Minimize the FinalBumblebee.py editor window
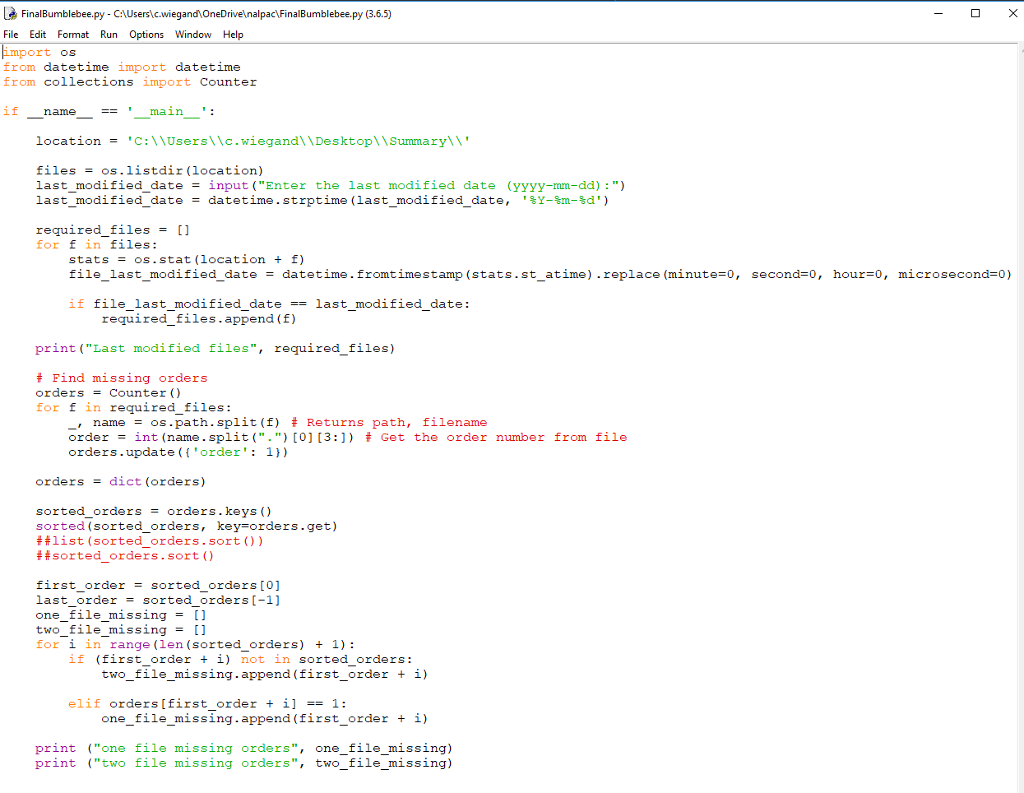 coord(938,13)
